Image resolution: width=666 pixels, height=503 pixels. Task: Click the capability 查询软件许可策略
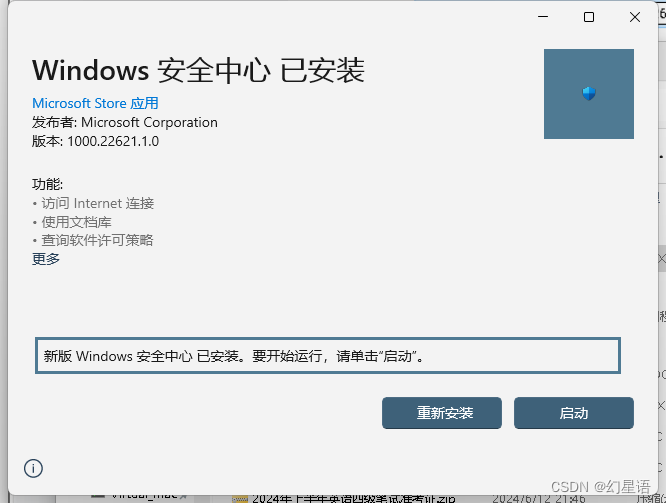pyautogui.click(x=97, y=240)
